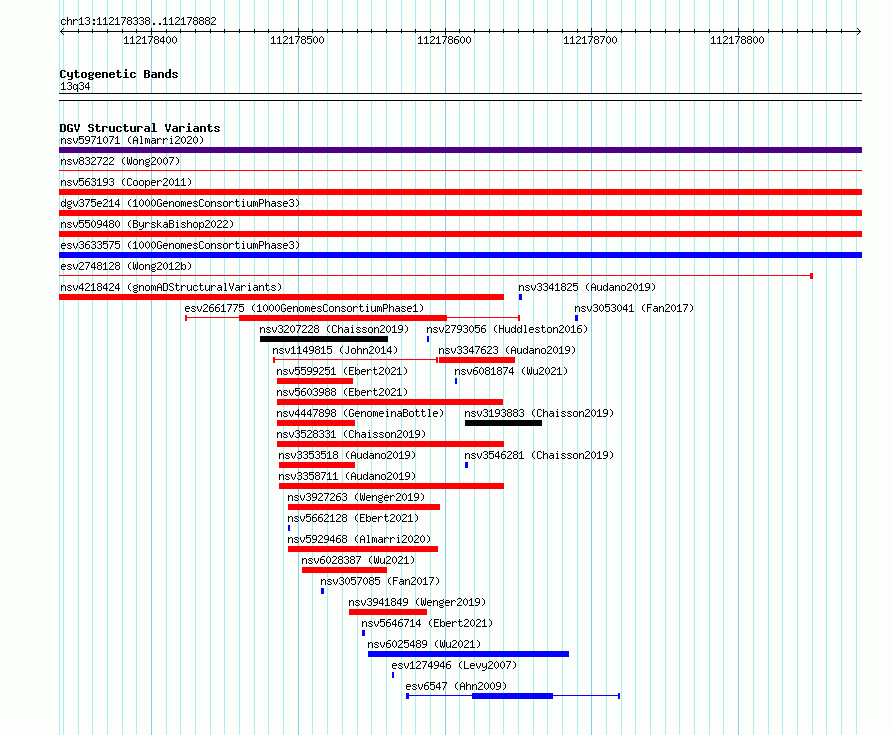
Task: Click the nsv3053041 (Fan2017) label
Action: coord(634,308)
